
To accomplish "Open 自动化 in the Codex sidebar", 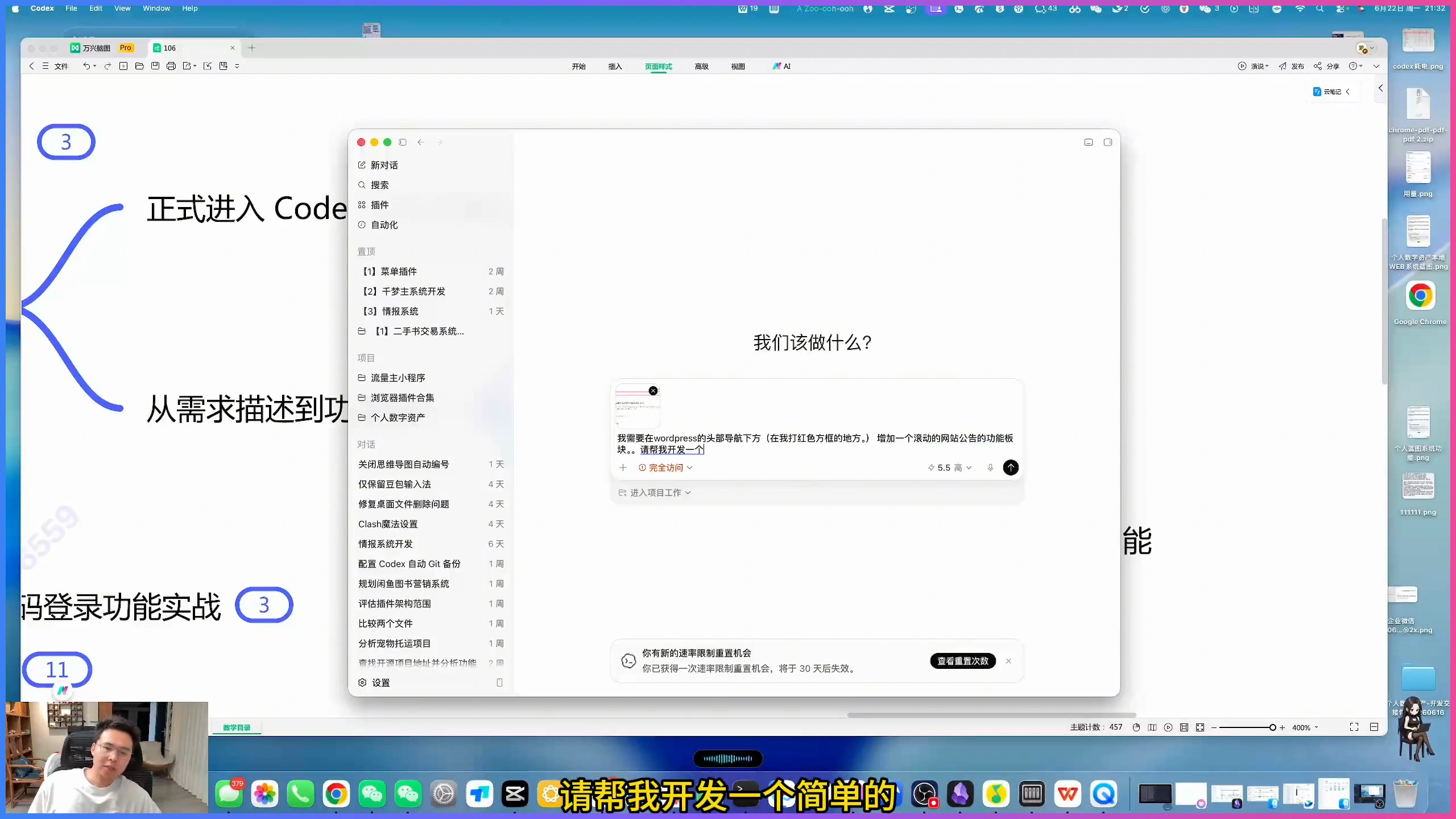I will [378, 225].
